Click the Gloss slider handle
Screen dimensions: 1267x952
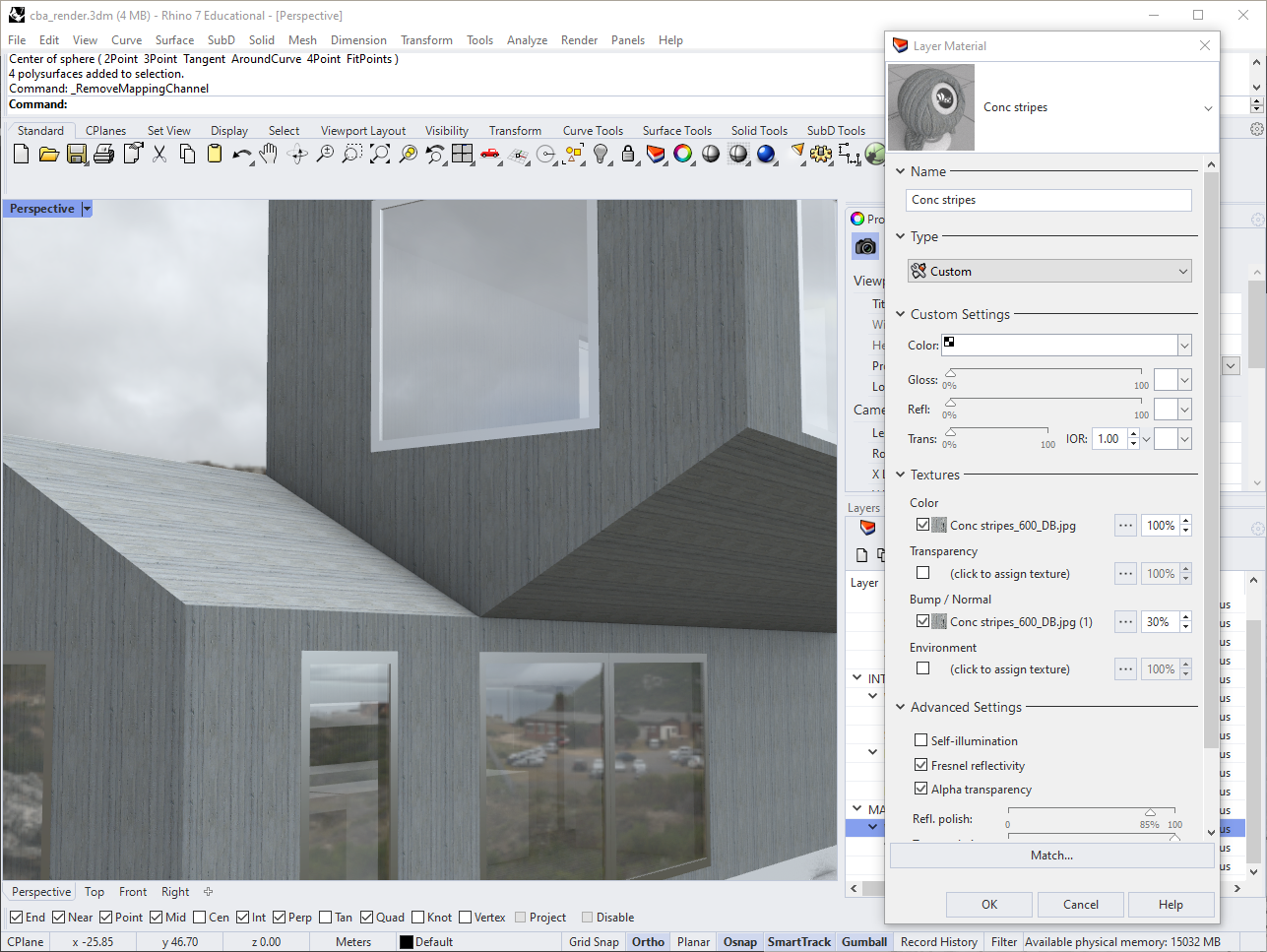pos(950,374)
